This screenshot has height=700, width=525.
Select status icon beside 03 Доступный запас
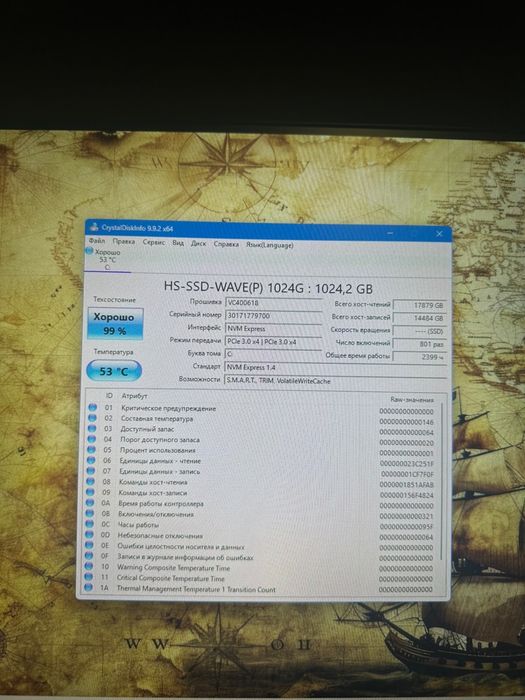click(x=92, y=429)
